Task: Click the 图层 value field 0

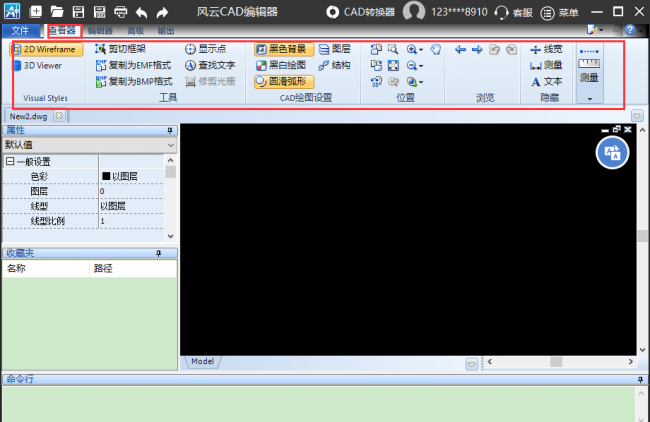Action: (132, 191)
